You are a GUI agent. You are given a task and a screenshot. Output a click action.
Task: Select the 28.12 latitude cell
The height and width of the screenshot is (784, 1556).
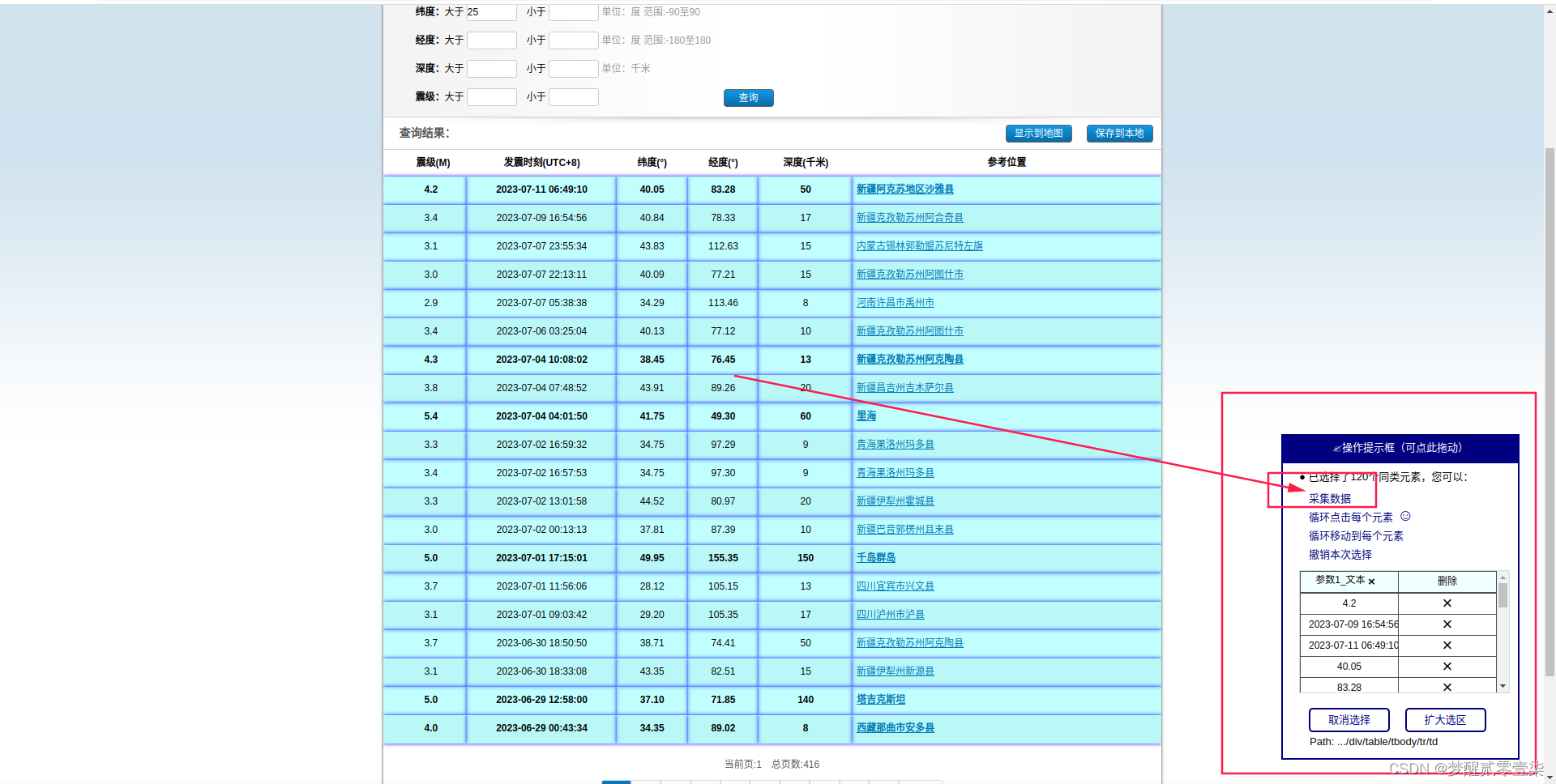click(652, 586)
